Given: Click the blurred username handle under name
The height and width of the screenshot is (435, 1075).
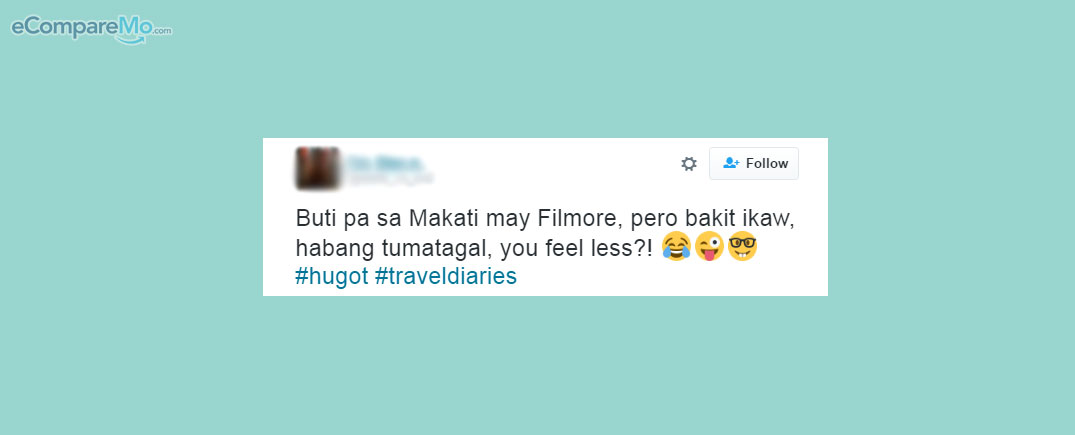Looking at the screenshot, I should pyautogui.click(x=389, y=178).
